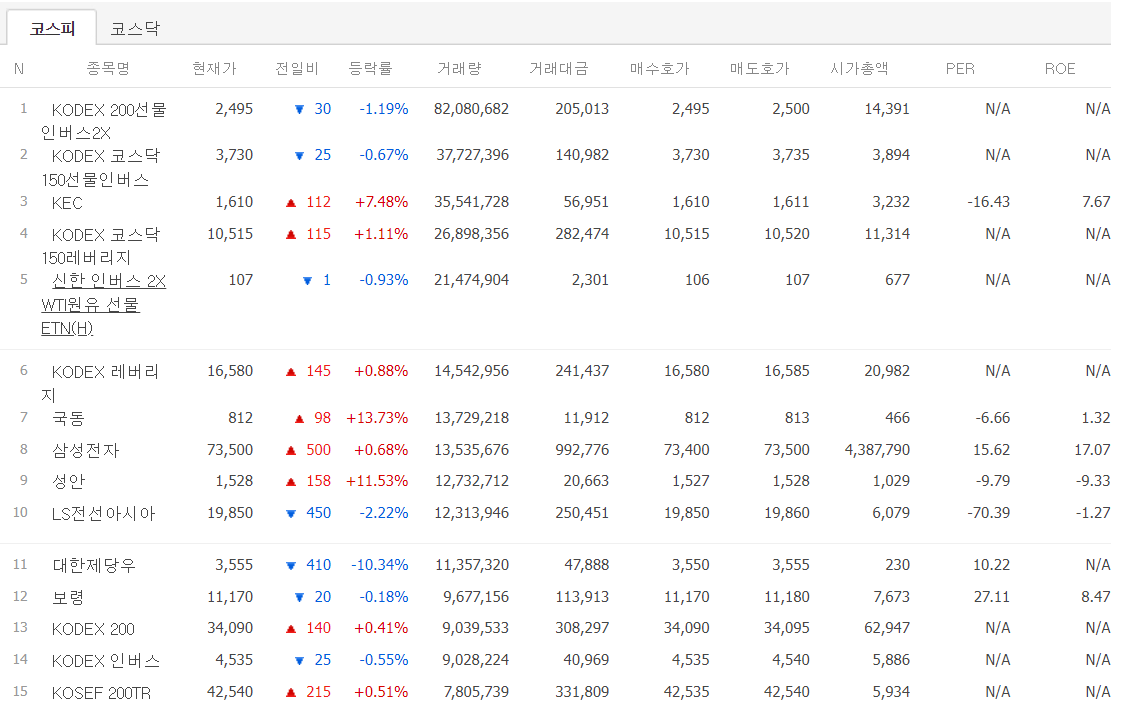Click trading volume 35,541,728
The height and width of the screenshot is (716, 1121).
[x=471, y=202]
